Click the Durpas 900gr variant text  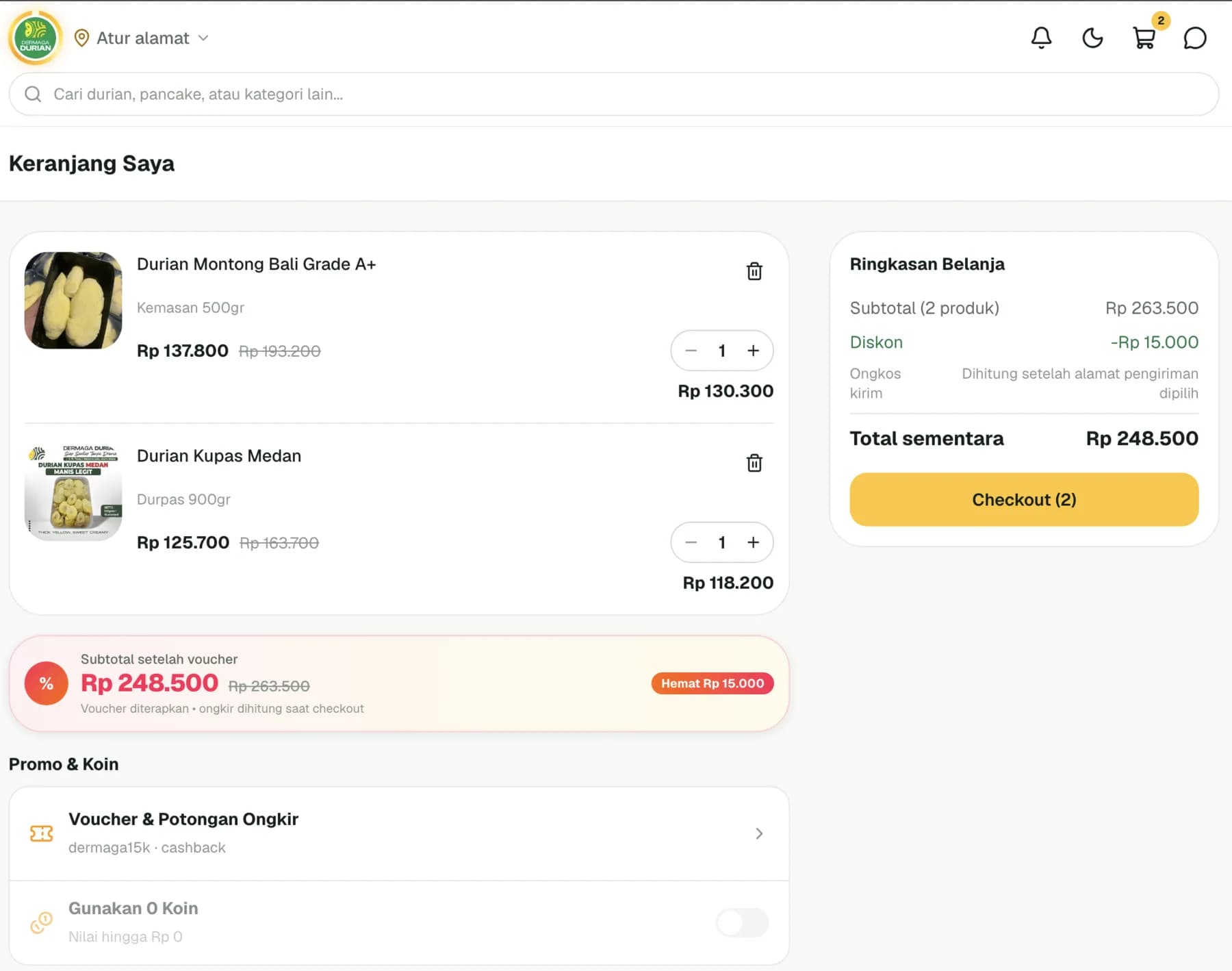[x=183, y=499]
